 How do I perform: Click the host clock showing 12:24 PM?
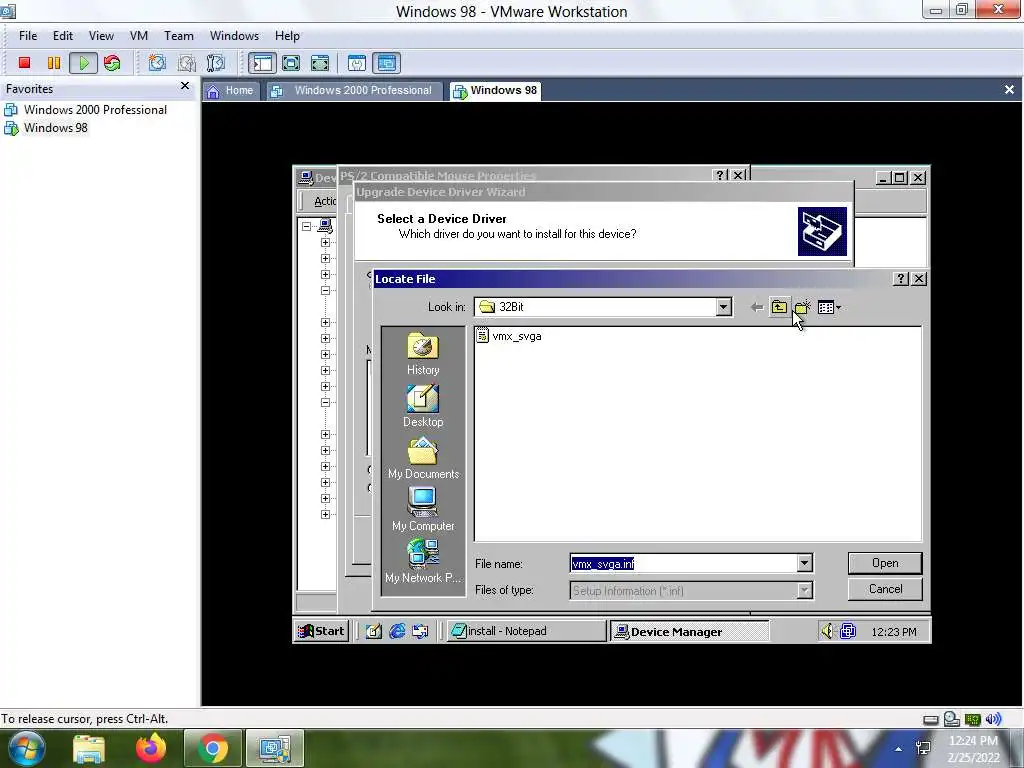[973, 749]
